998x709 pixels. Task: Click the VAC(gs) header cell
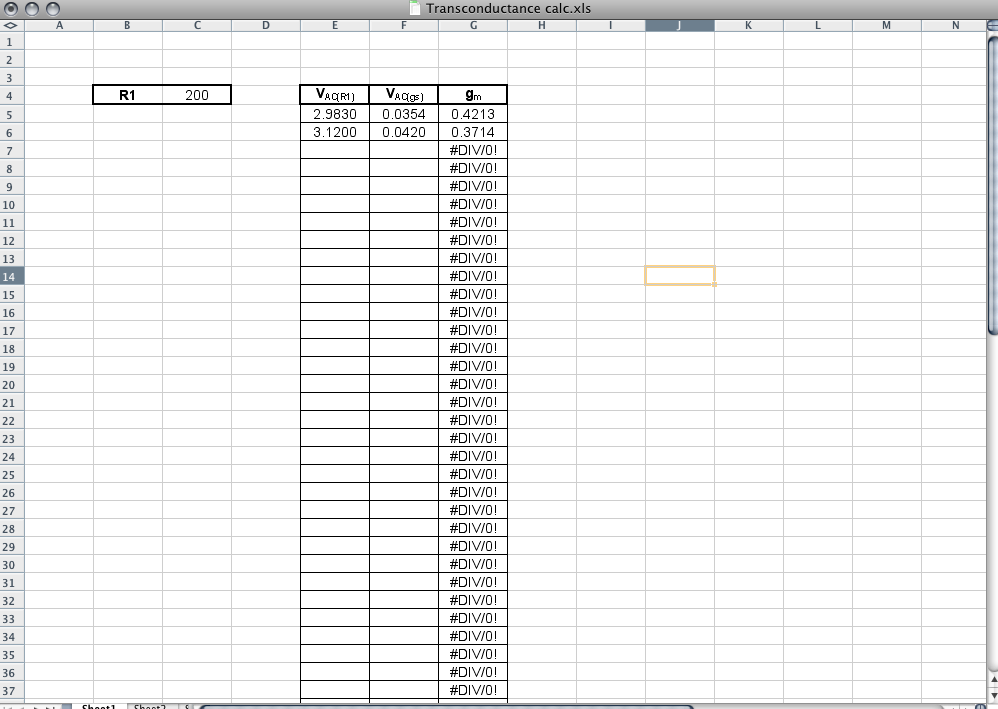pos(404,95)
